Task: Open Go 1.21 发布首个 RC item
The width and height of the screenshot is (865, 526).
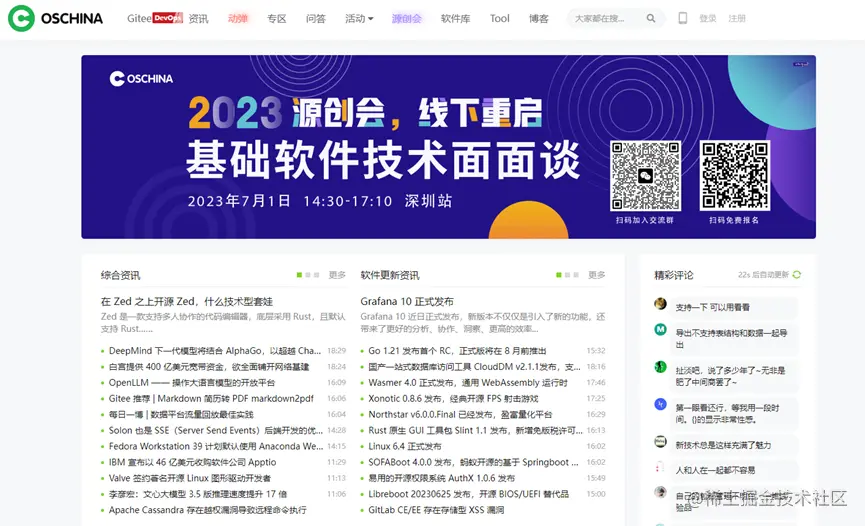Action: pyautogui.click(x=457, y=350)
